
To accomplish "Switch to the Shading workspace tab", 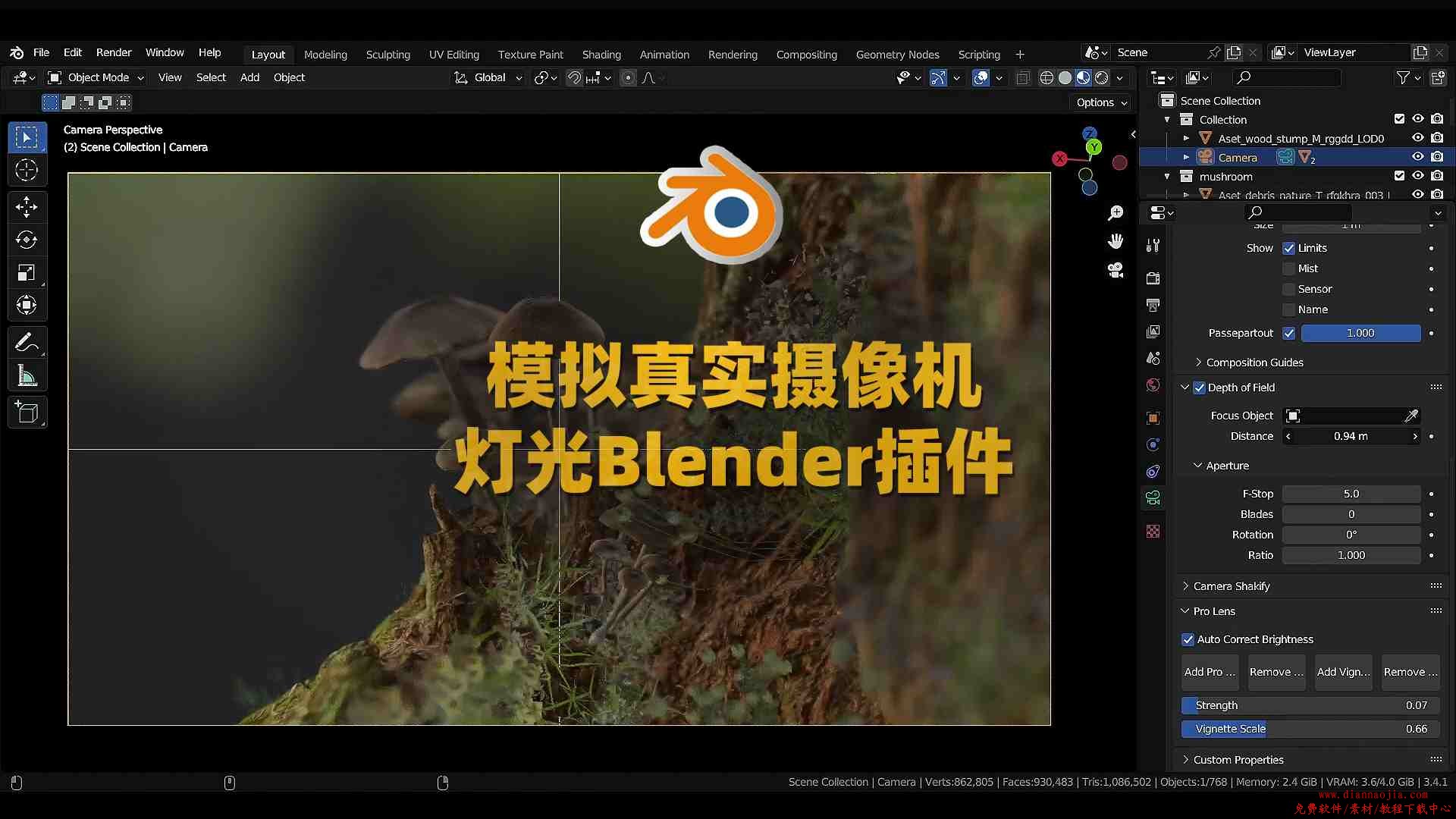I will [x=601, y=55].
